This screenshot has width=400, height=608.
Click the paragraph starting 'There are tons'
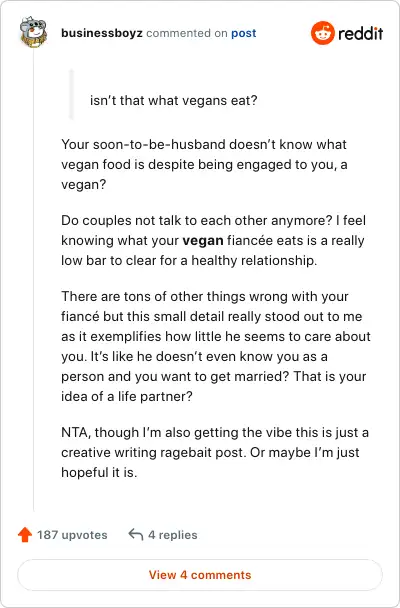(x=216, y=346)
